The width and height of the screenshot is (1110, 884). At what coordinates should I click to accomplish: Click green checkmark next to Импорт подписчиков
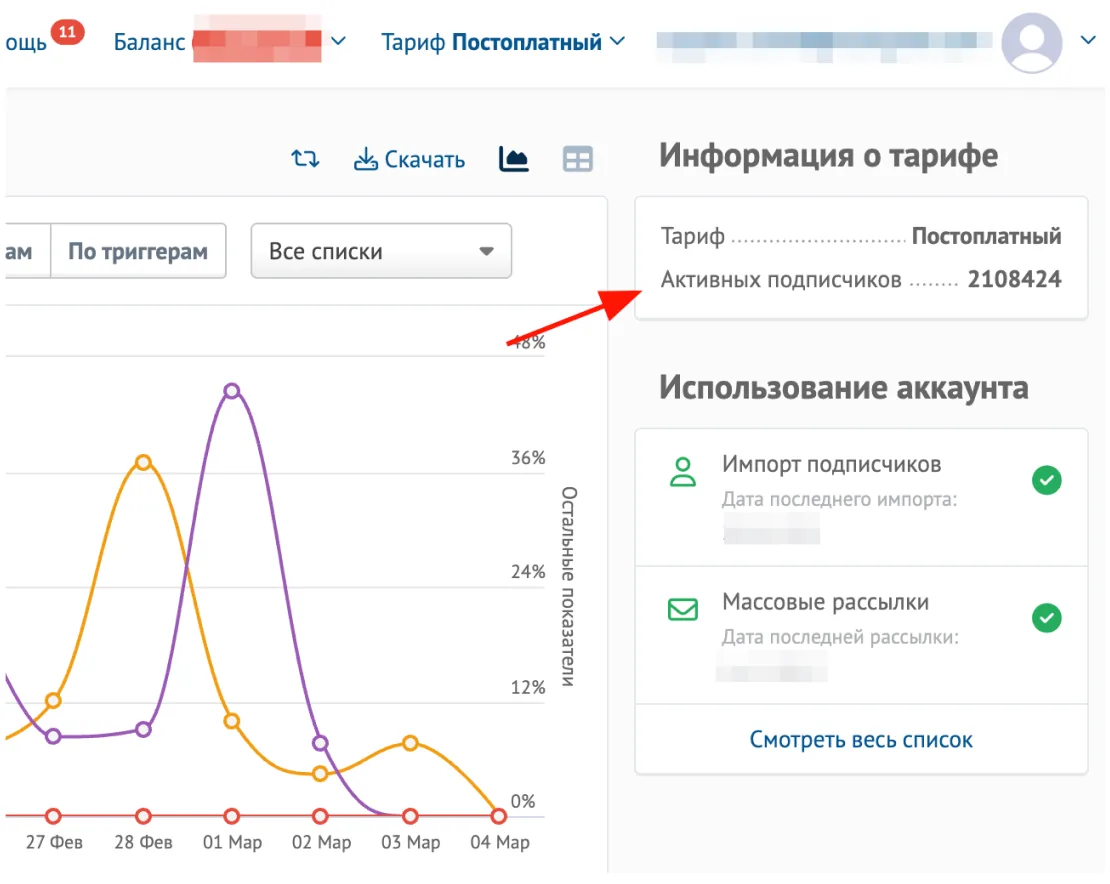(1046, 481)
